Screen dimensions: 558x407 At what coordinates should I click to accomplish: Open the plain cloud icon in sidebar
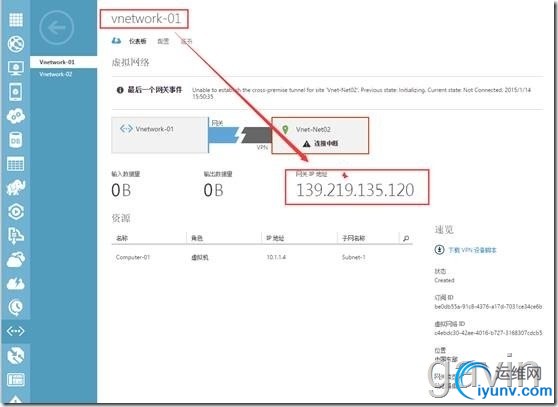click(x=16, y=260)
